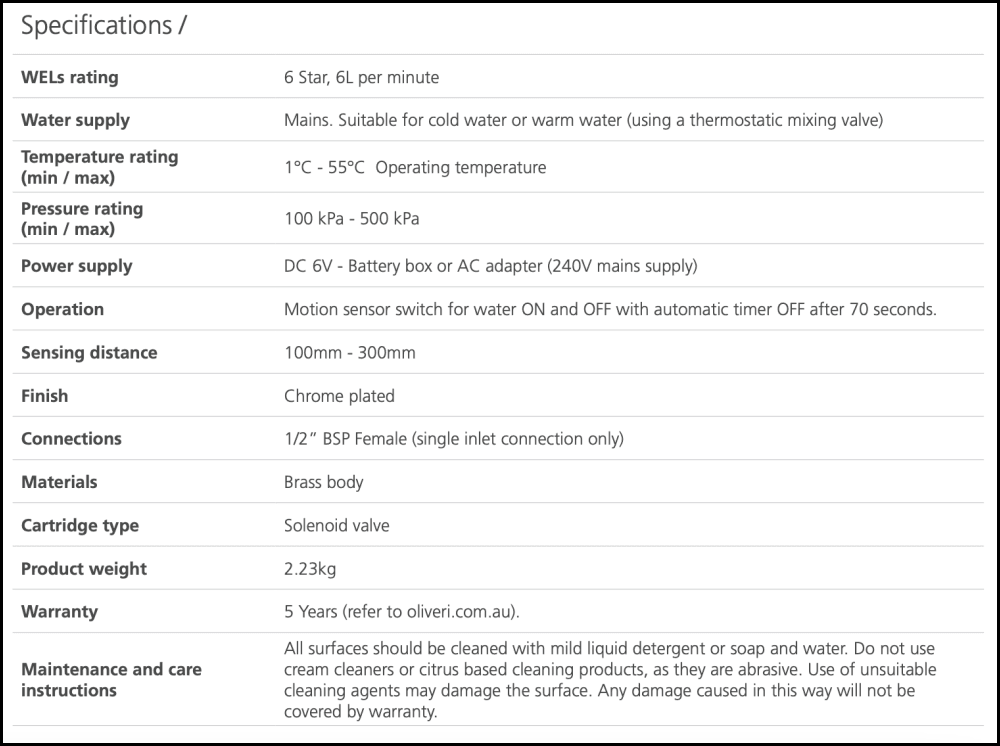1000x746 pixels.
Task: Click the 6 Star, 6L per minute value
Action: coord(361,77)
